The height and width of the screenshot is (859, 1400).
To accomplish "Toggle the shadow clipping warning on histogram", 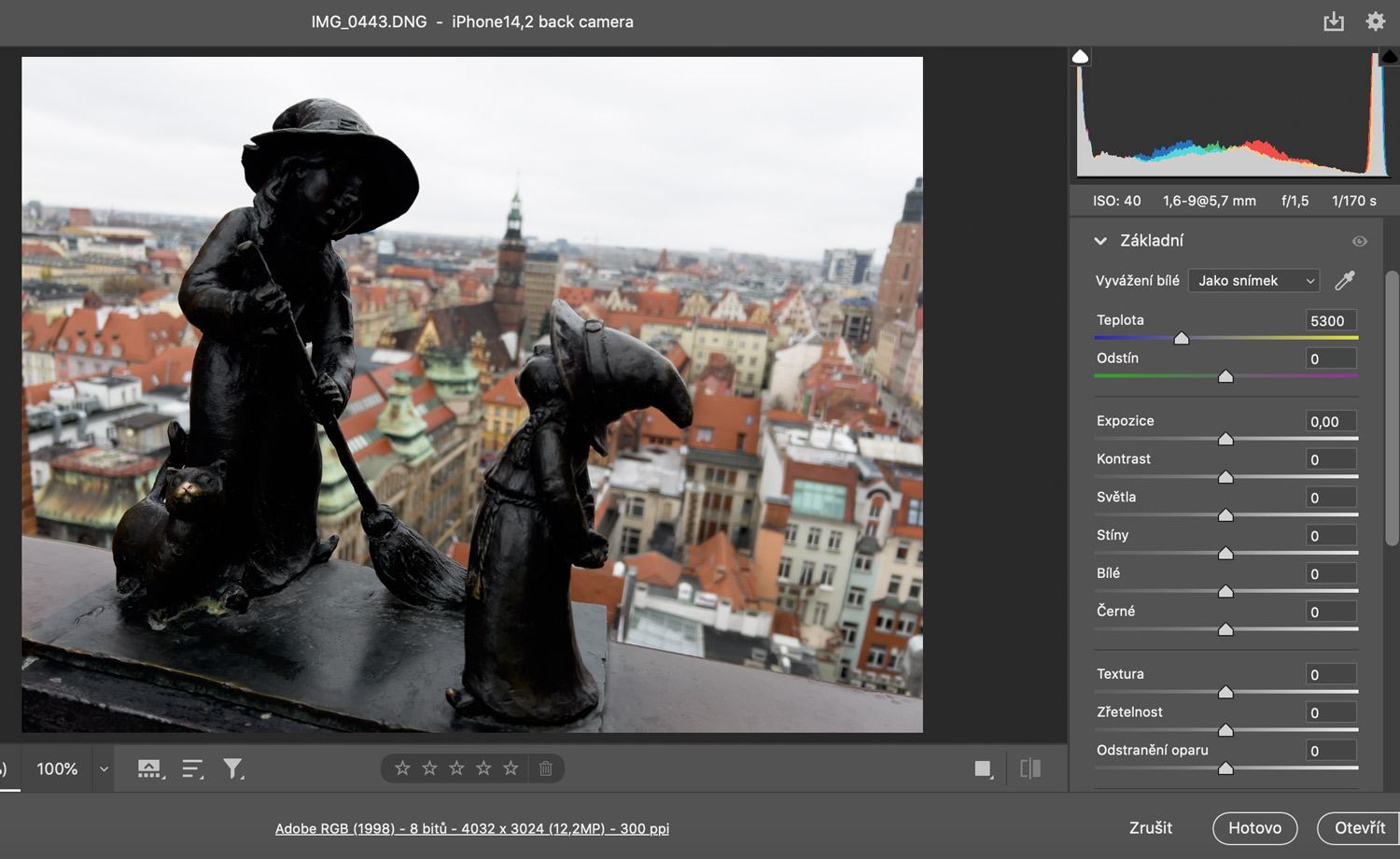I will (x=1080, y=57).
